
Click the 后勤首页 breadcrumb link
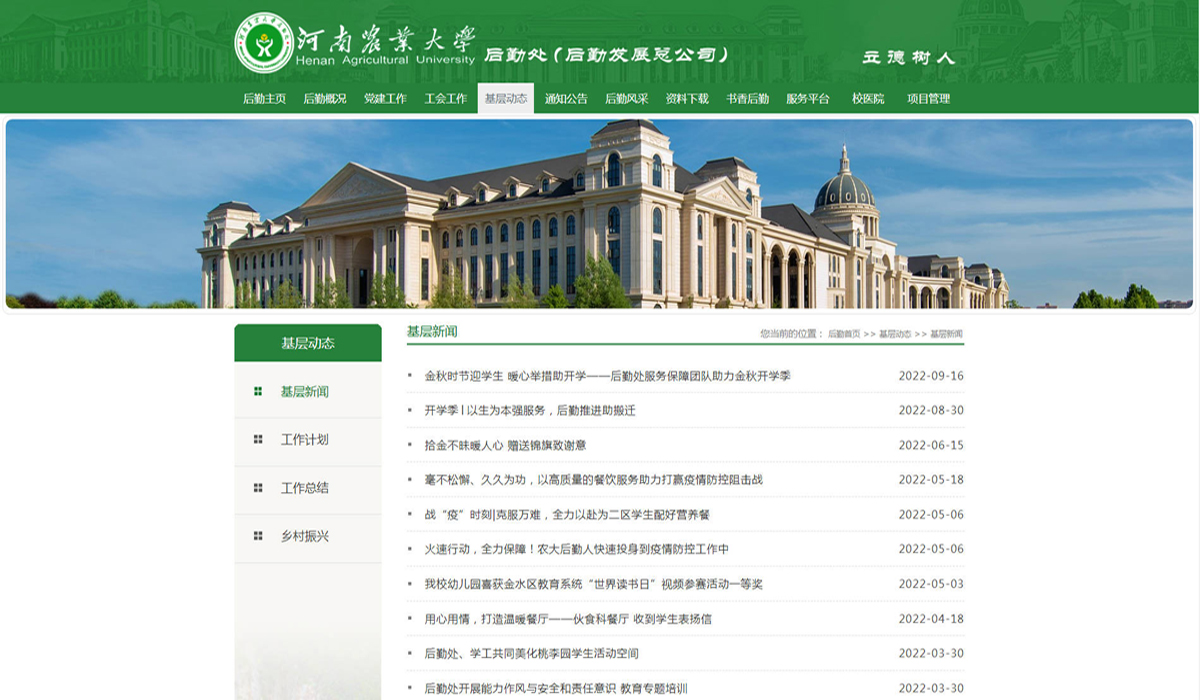click(x=843, y=334)
